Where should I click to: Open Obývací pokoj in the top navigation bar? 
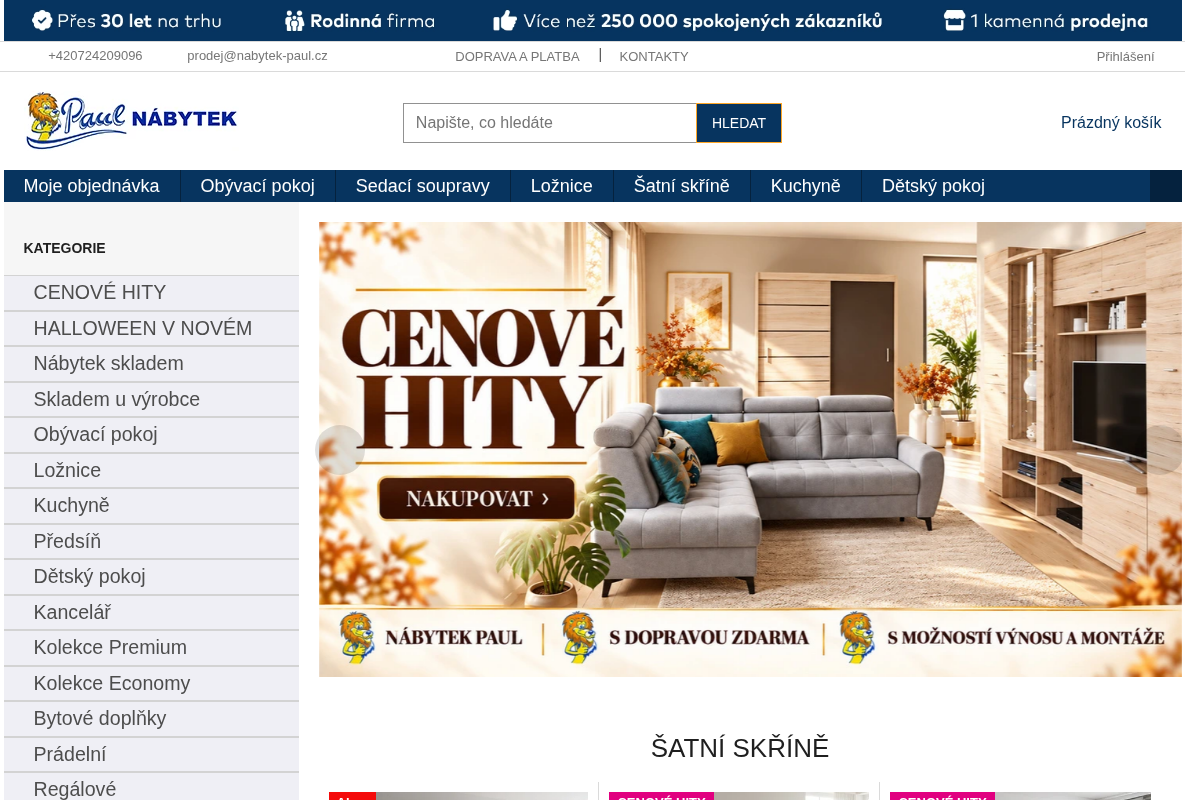[x=258, y=186]
